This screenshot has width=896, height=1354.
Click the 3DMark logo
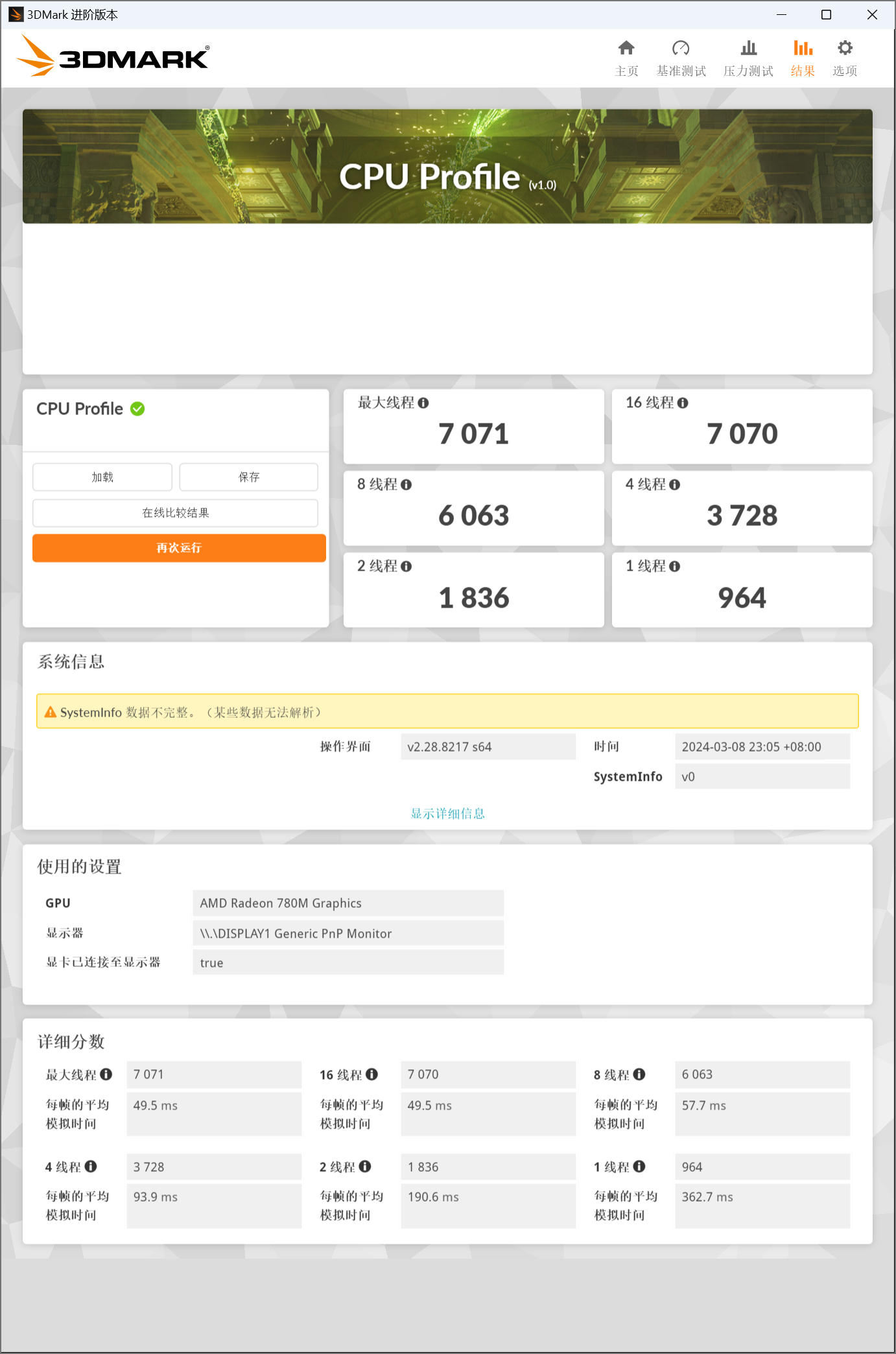tap(112, 56)
